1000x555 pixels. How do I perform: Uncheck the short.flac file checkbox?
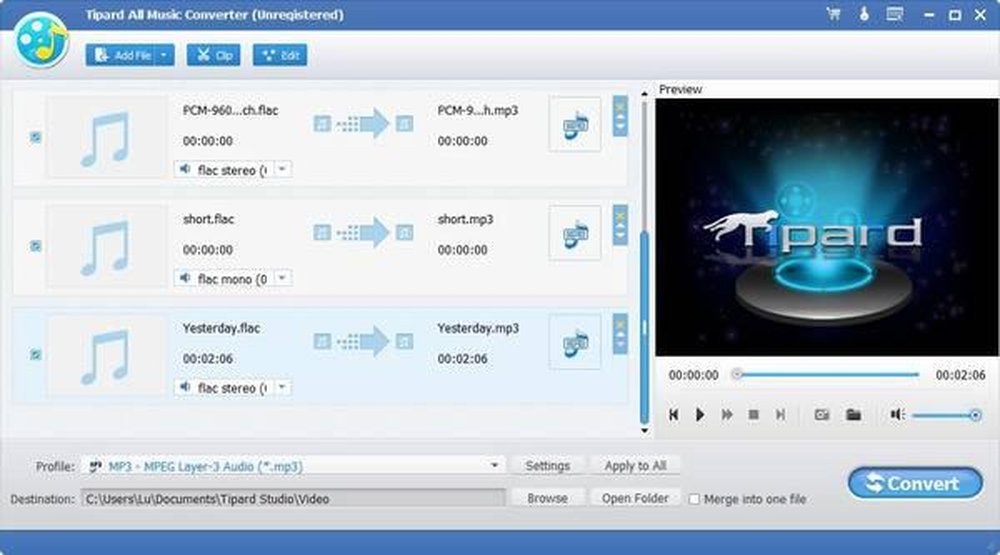36,246
